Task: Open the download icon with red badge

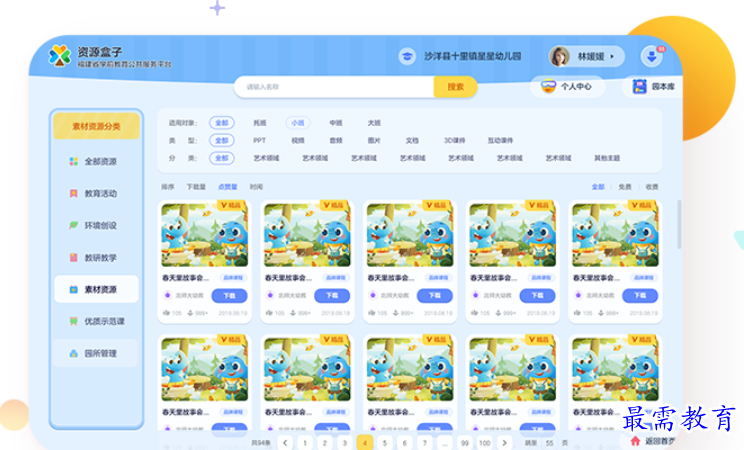Action: tap(651, 56)
